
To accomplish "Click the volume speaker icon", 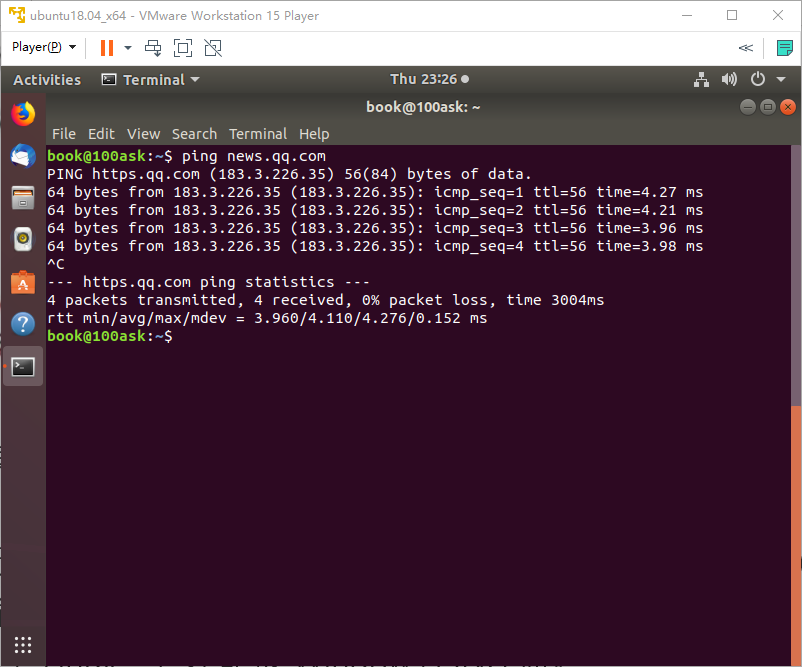I will coord(729,79).
